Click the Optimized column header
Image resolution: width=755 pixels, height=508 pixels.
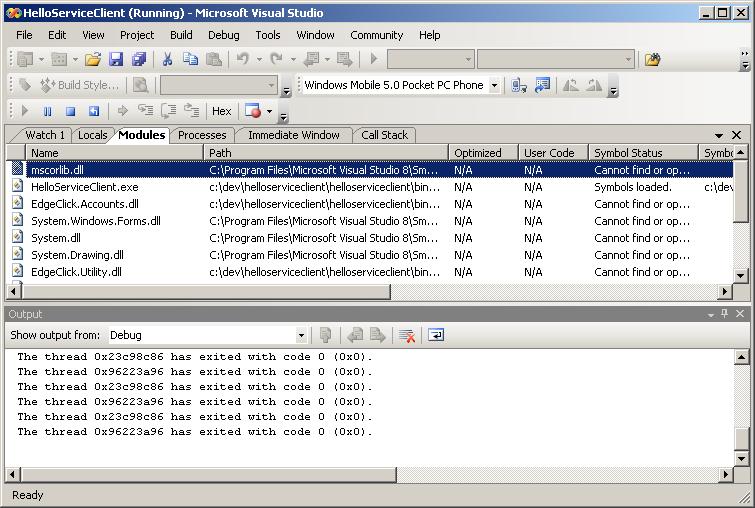point(483,153)
